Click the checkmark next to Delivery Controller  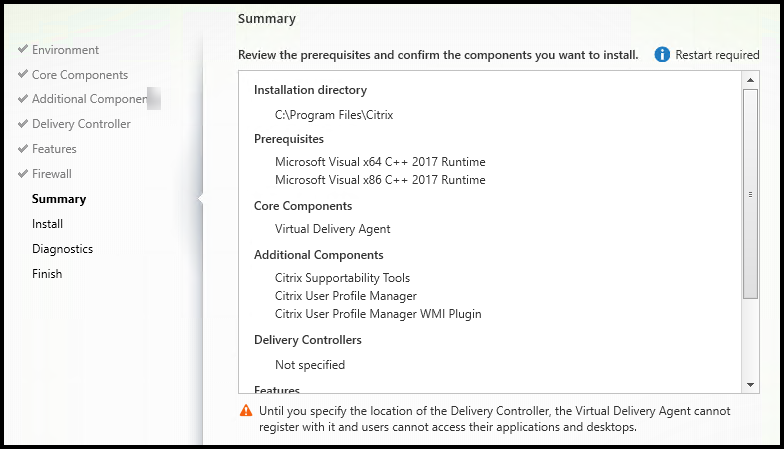pos(23,124)
